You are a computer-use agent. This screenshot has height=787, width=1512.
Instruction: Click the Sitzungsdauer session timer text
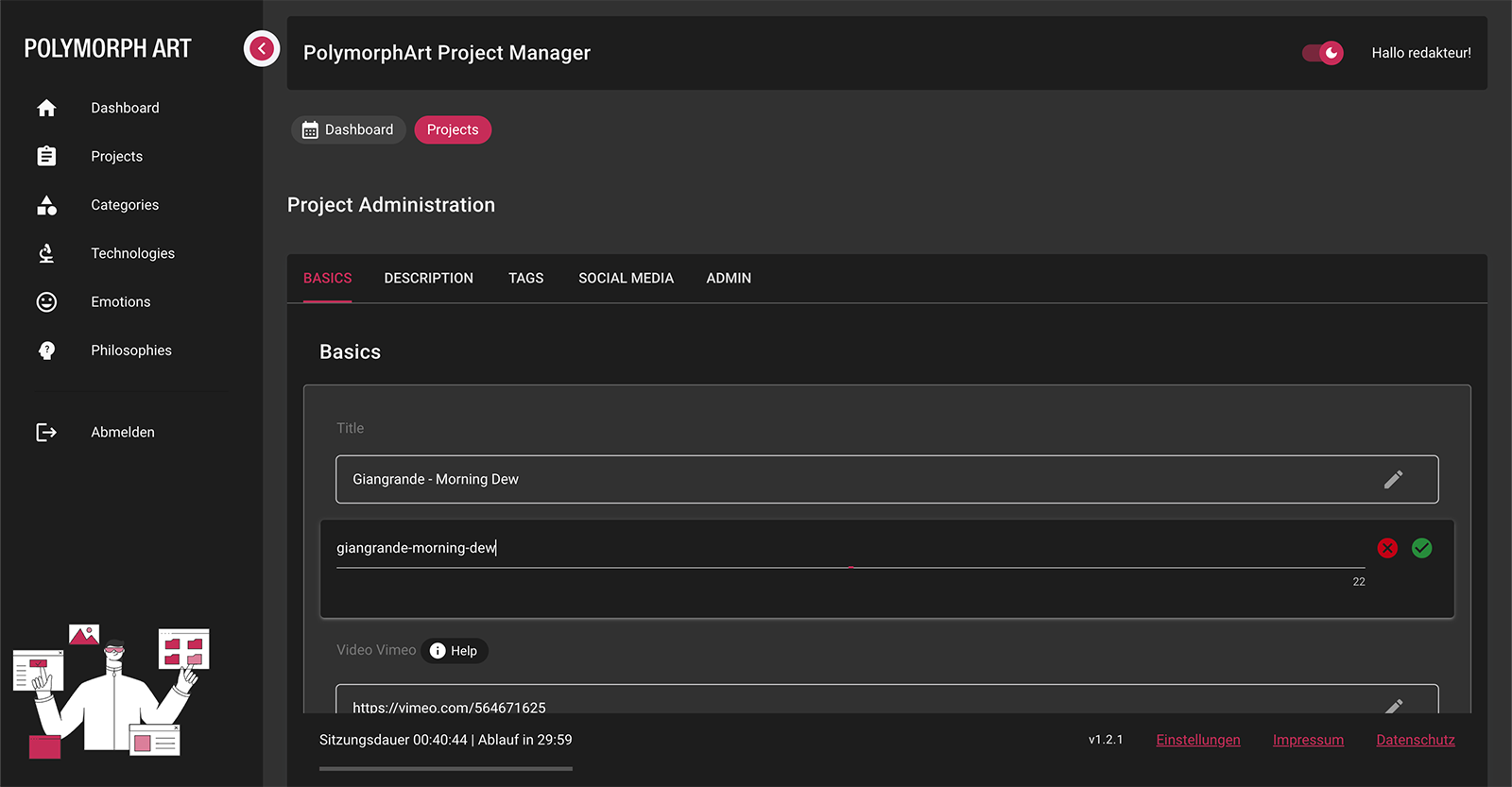pyautogui.click(x=446, y=740)
